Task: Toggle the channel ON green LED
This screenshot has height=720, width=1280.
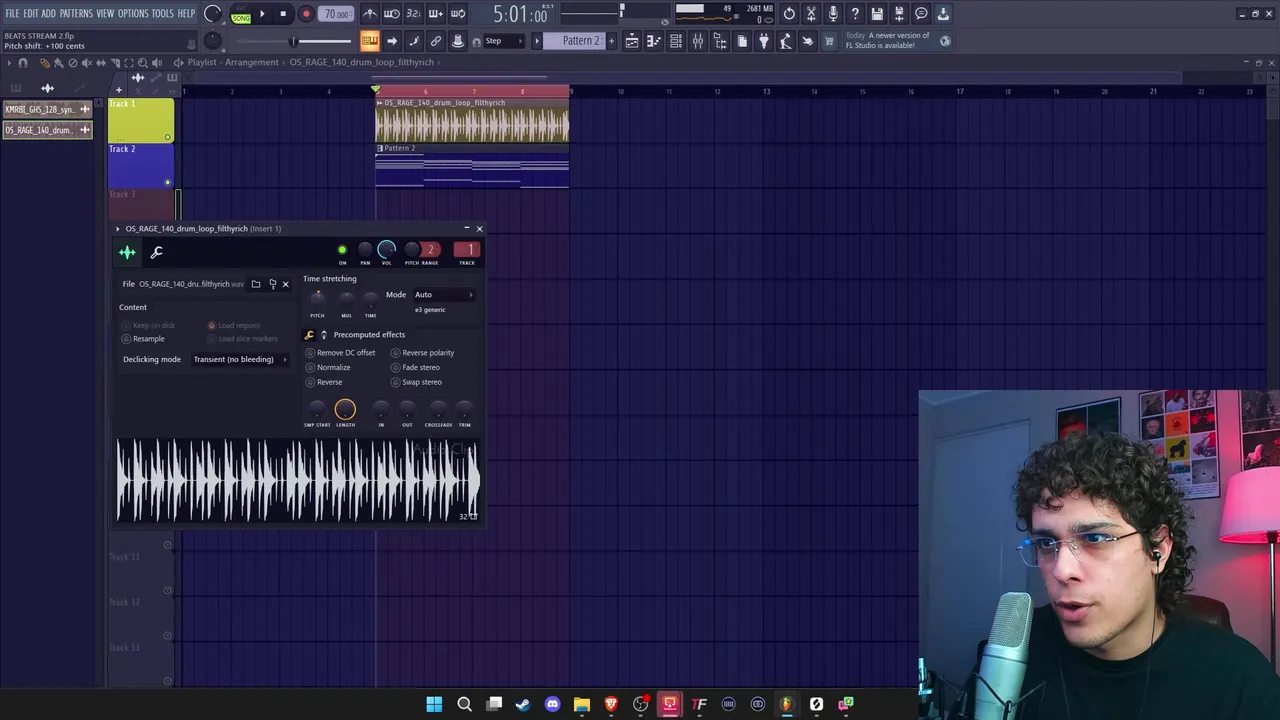Action: (342, 250)
